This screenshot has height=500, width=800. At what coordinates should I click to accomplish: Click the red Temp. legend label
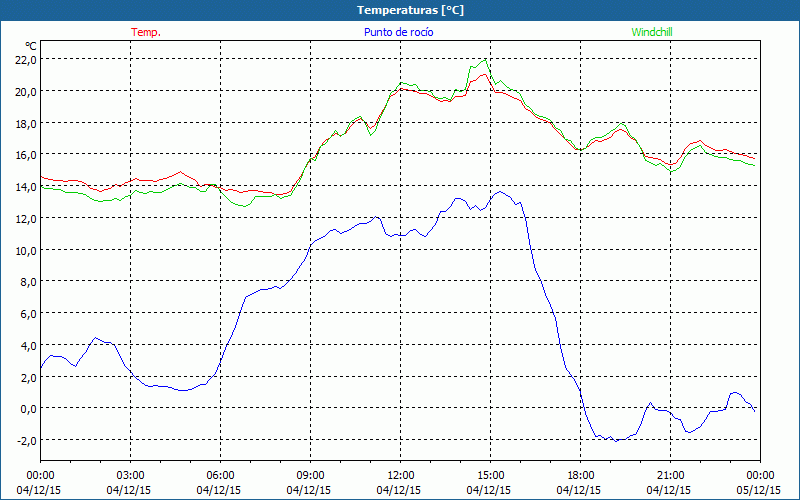146,32
